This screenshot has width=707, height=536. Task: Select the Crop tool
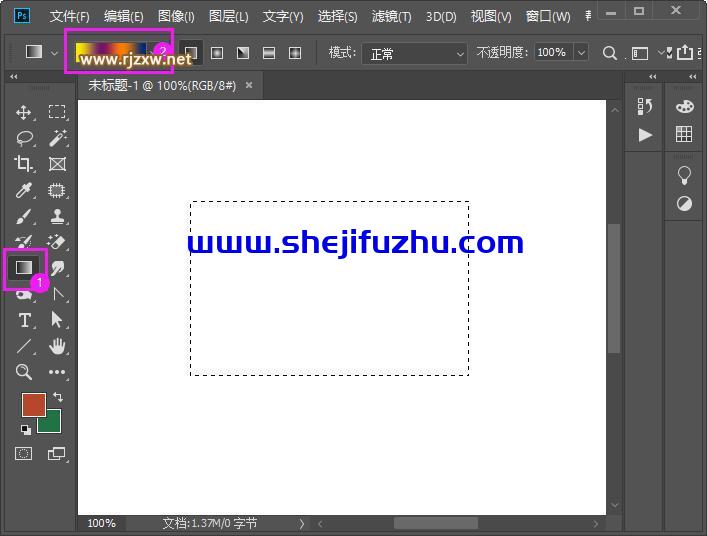(x=23, y=164)
